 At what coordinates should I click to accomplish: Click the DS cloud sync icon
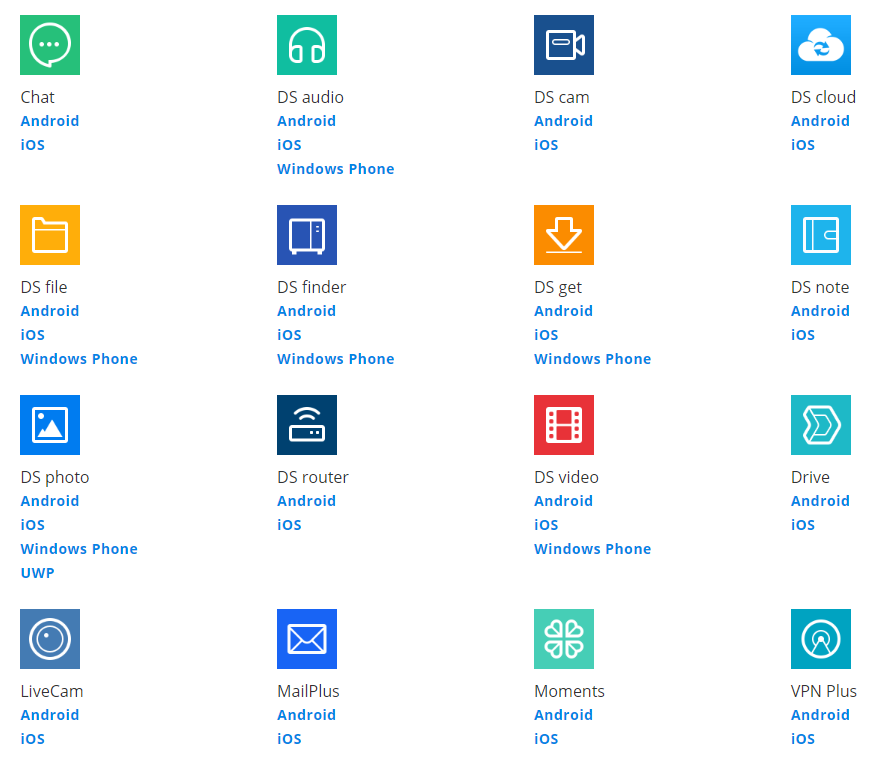821,45
